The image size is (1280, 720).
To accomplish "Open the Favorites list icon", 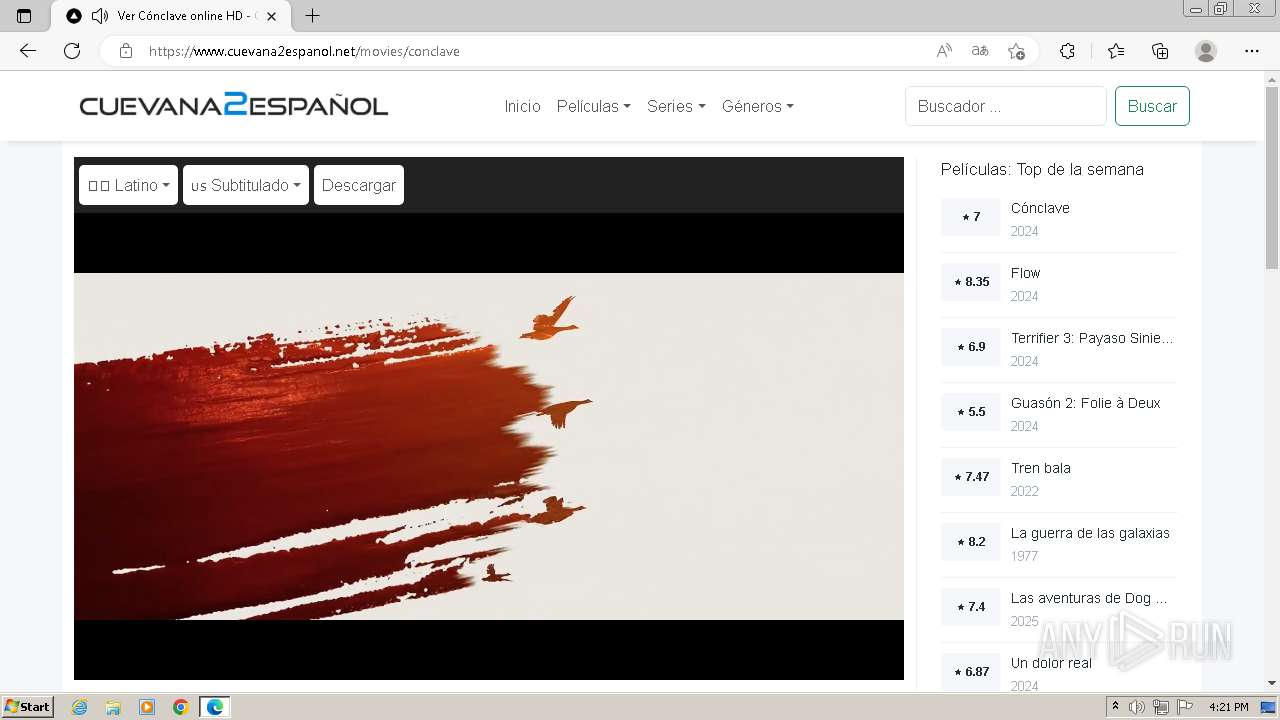I will coord(1116,51).
